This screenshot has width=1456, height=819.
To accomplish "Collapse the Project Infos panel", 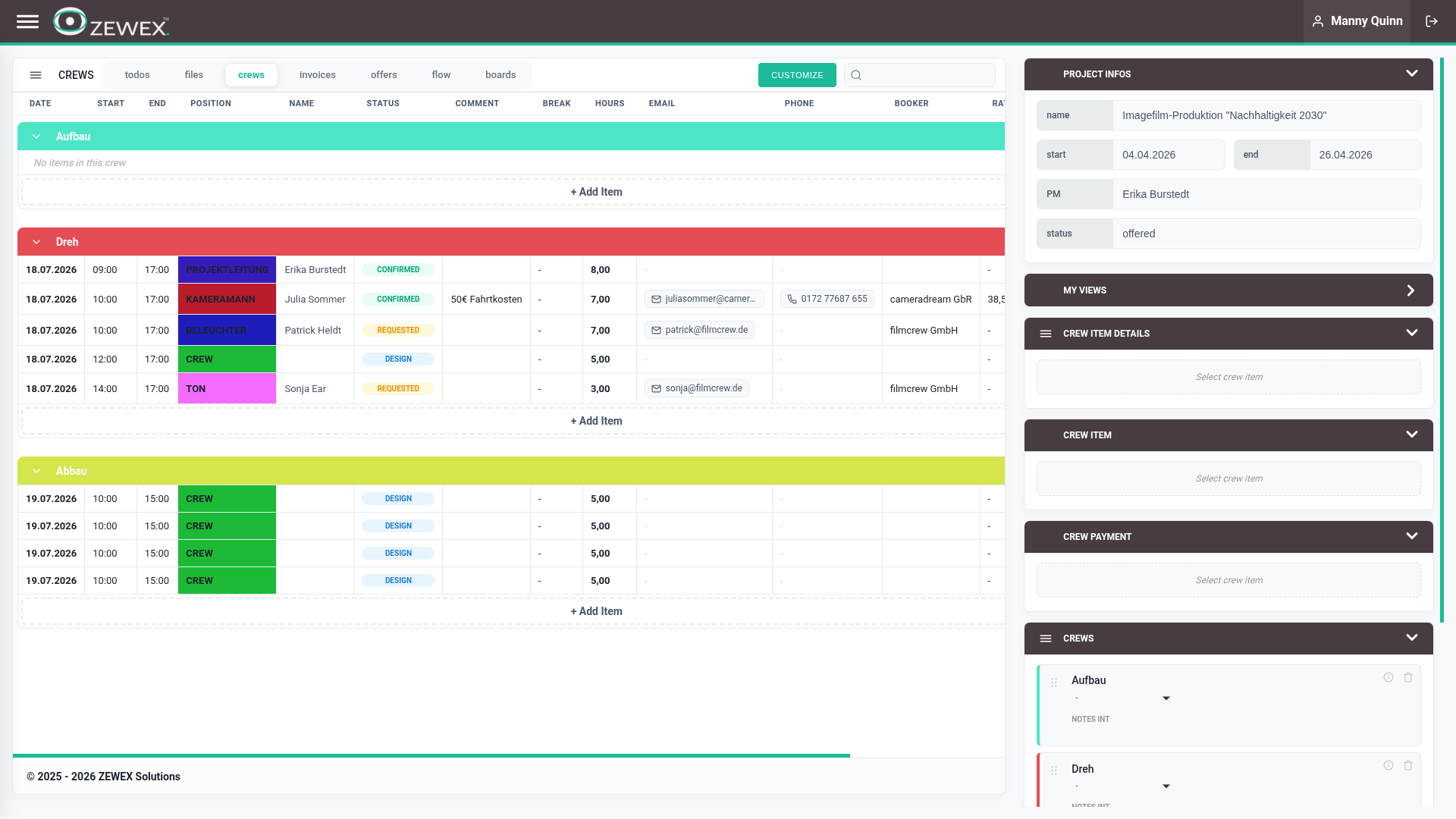I will pyautogui.click(x=1411, y=74).
